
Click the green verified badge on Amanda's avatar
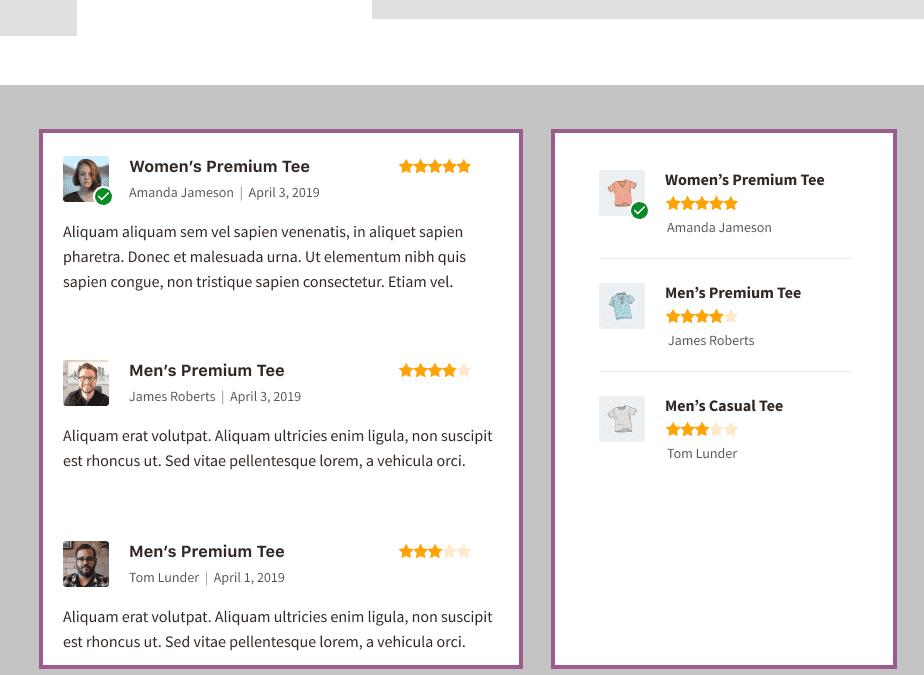[x=104, y=196]
